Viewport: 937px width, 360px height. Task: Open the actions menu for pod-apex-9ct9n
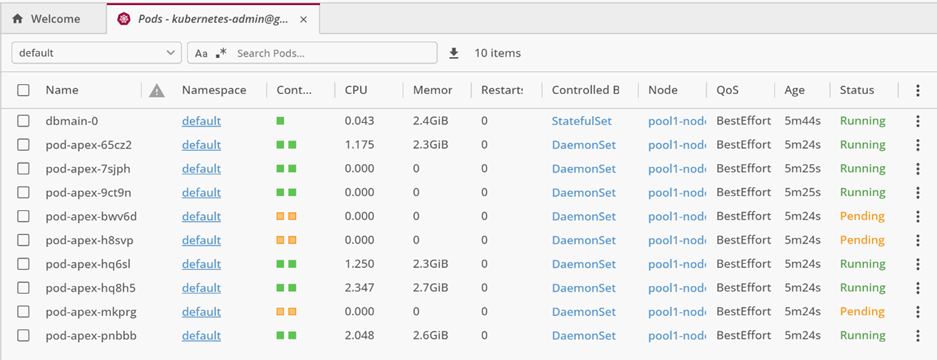pos(918,193)
